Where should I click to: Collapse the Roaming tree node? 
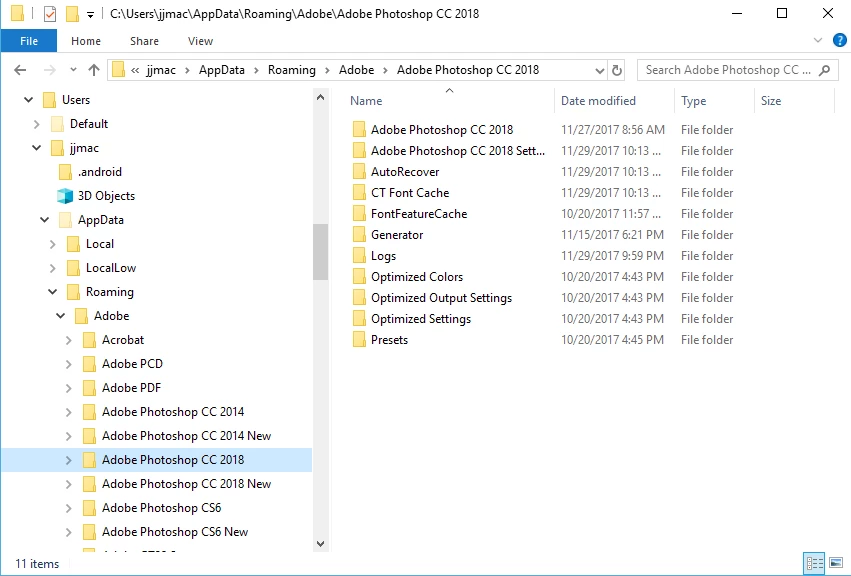tap(53, 292)
